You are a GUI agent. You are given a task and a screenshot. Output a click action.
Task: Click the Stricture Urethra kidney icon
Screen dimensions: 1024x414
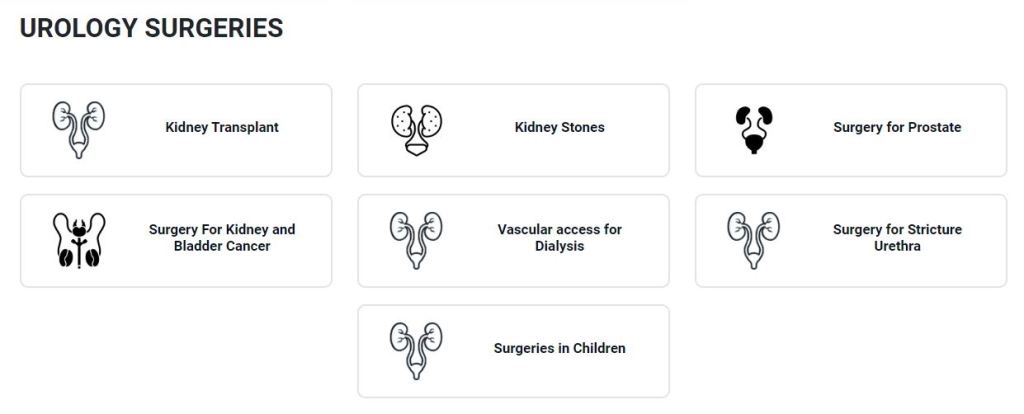(754, 241)
